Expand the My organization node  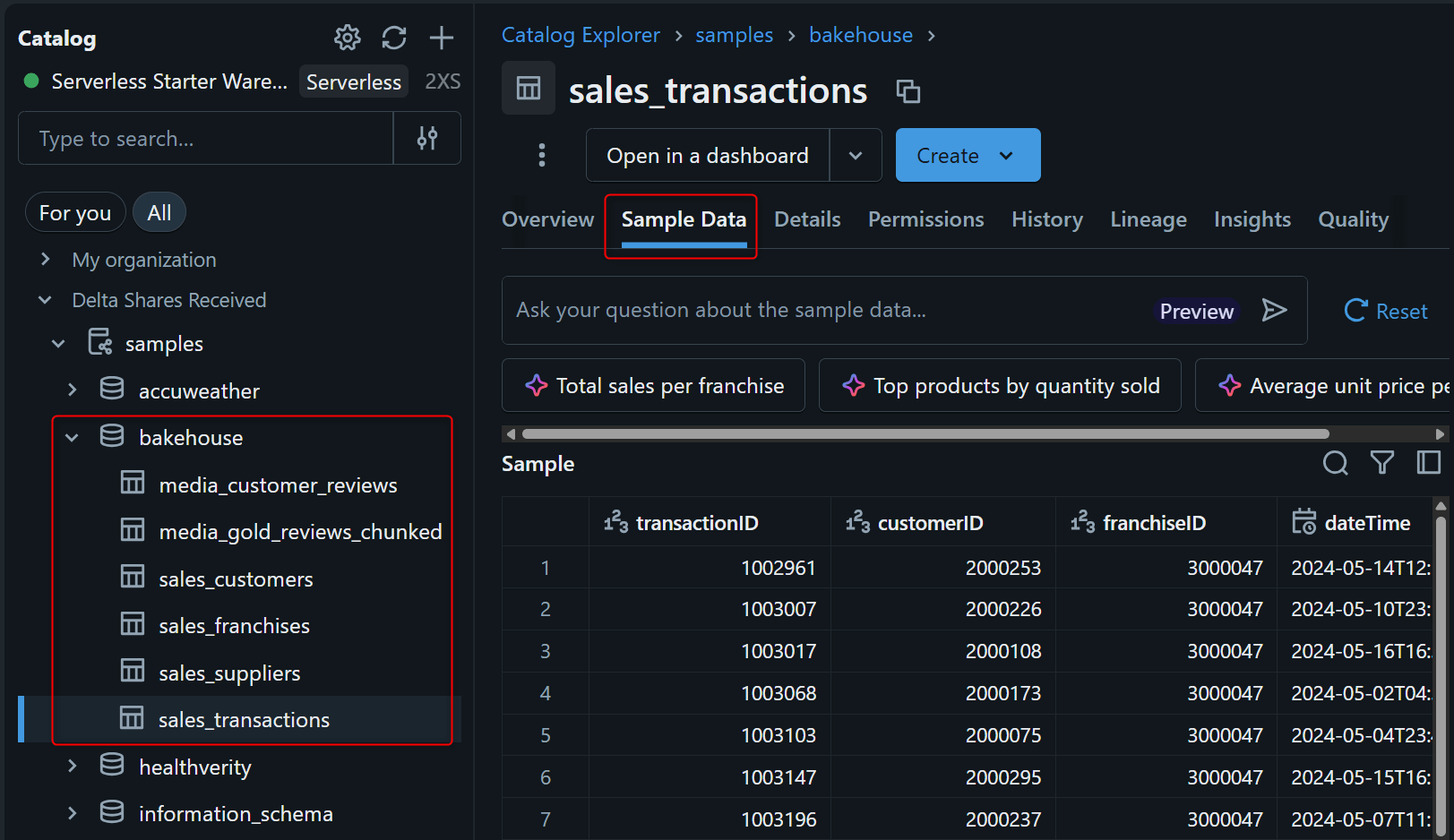point(46,260)
